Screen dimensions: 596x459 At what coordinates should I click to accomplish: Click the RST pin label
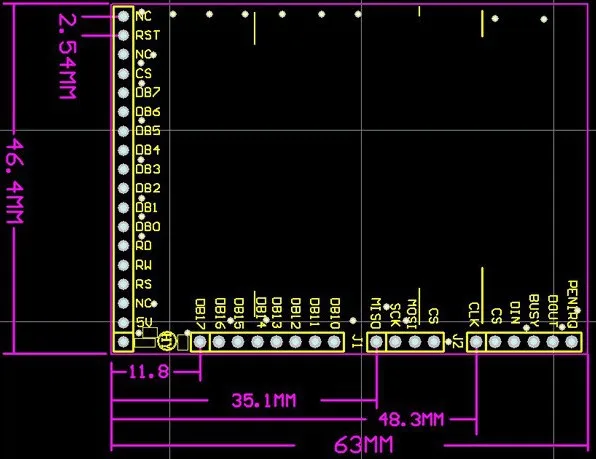pyautogui.click(x=147, y=35)
